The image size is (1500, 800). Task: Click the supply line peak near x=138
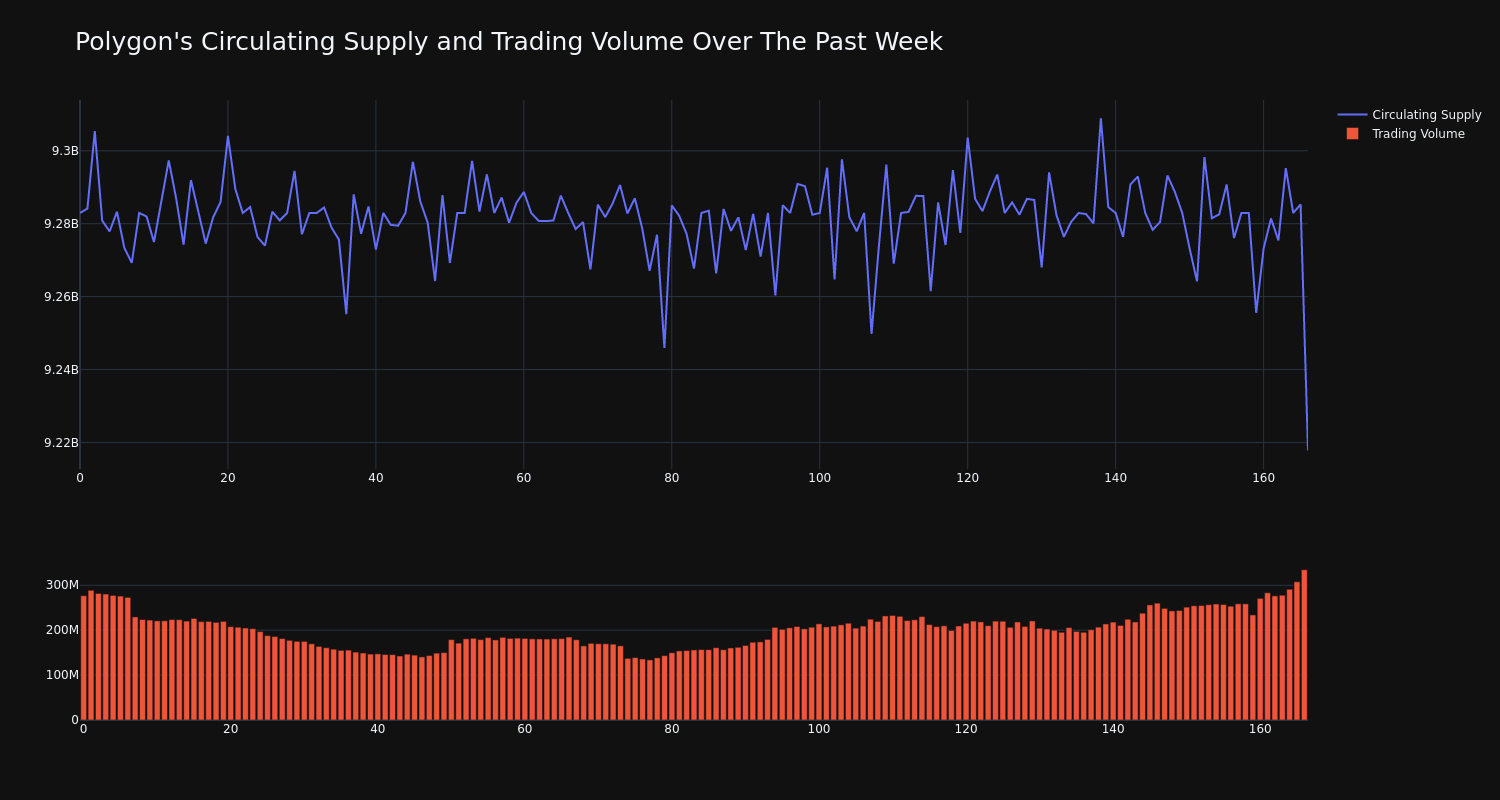pyautogui.click(x=1101, y=119)
